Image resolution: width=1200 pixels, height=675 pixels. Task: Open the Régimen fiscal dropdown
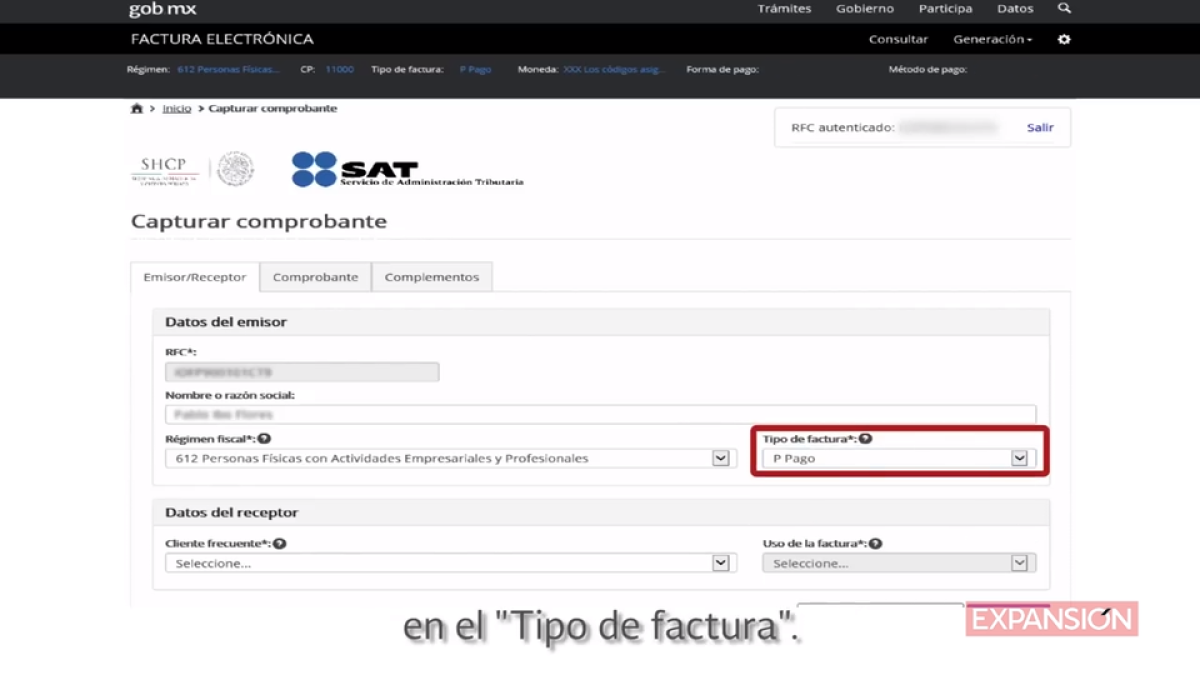[x=720, y=457]
